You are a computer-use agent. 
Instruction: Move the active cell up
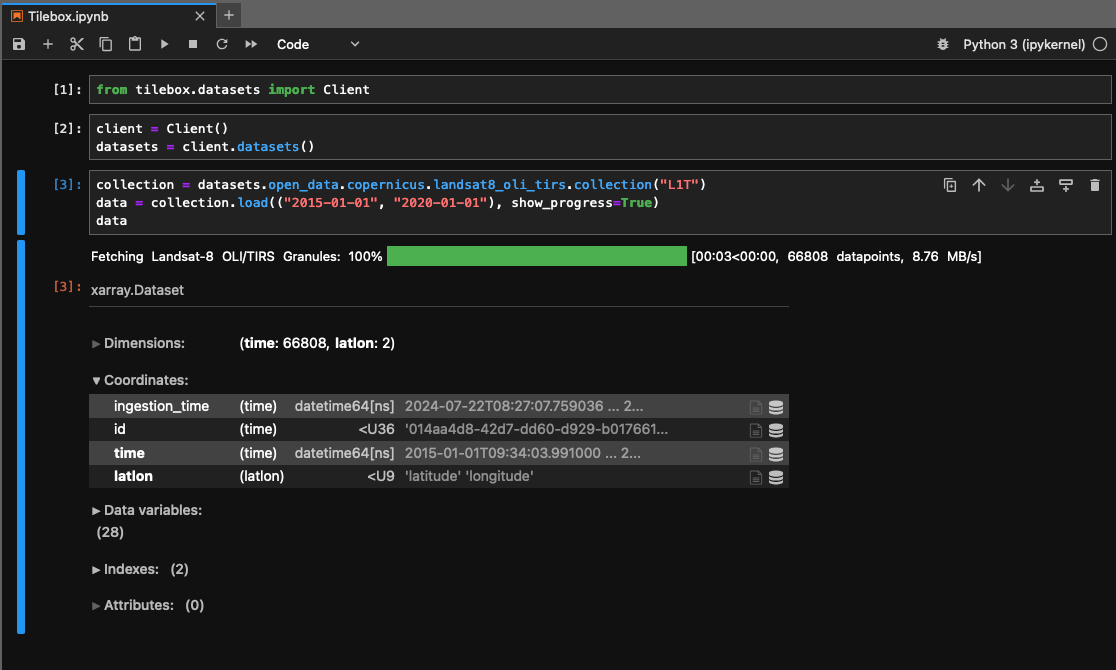[x=979, y=185]
